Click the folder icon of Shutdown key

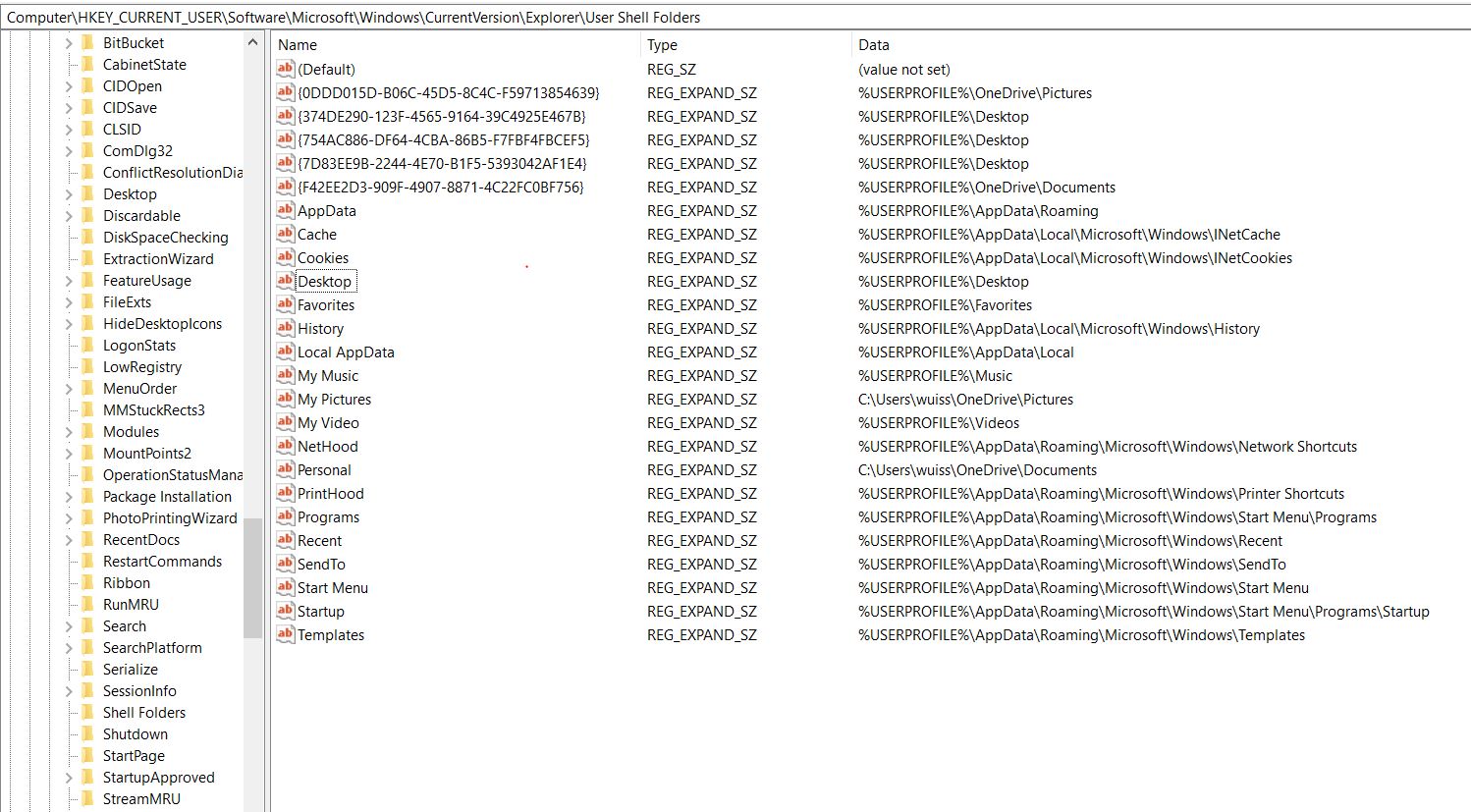pos(87,733)
